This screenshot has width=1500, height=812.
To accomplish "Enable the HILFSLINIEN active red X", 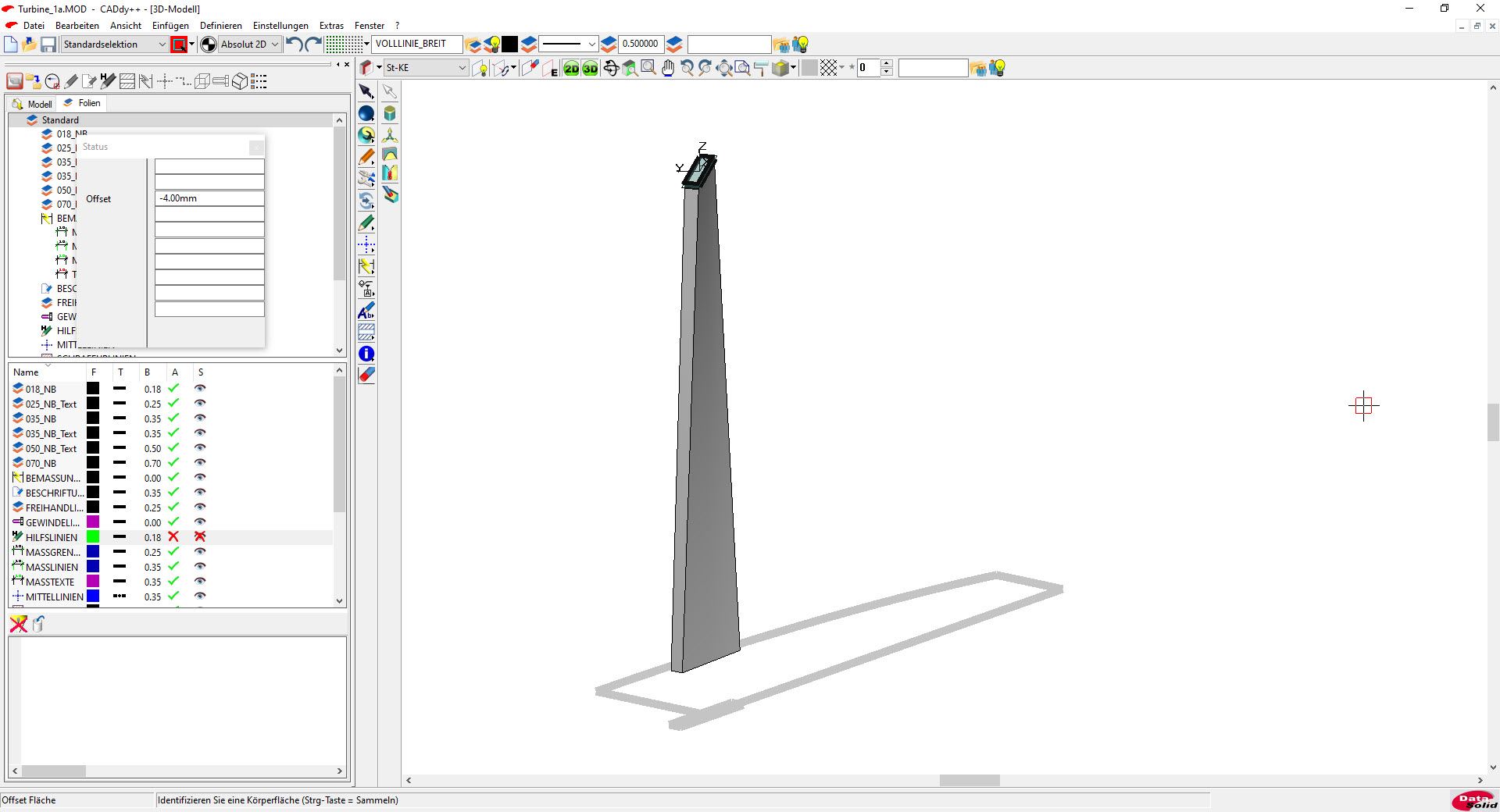I will [x=173, y=537].
